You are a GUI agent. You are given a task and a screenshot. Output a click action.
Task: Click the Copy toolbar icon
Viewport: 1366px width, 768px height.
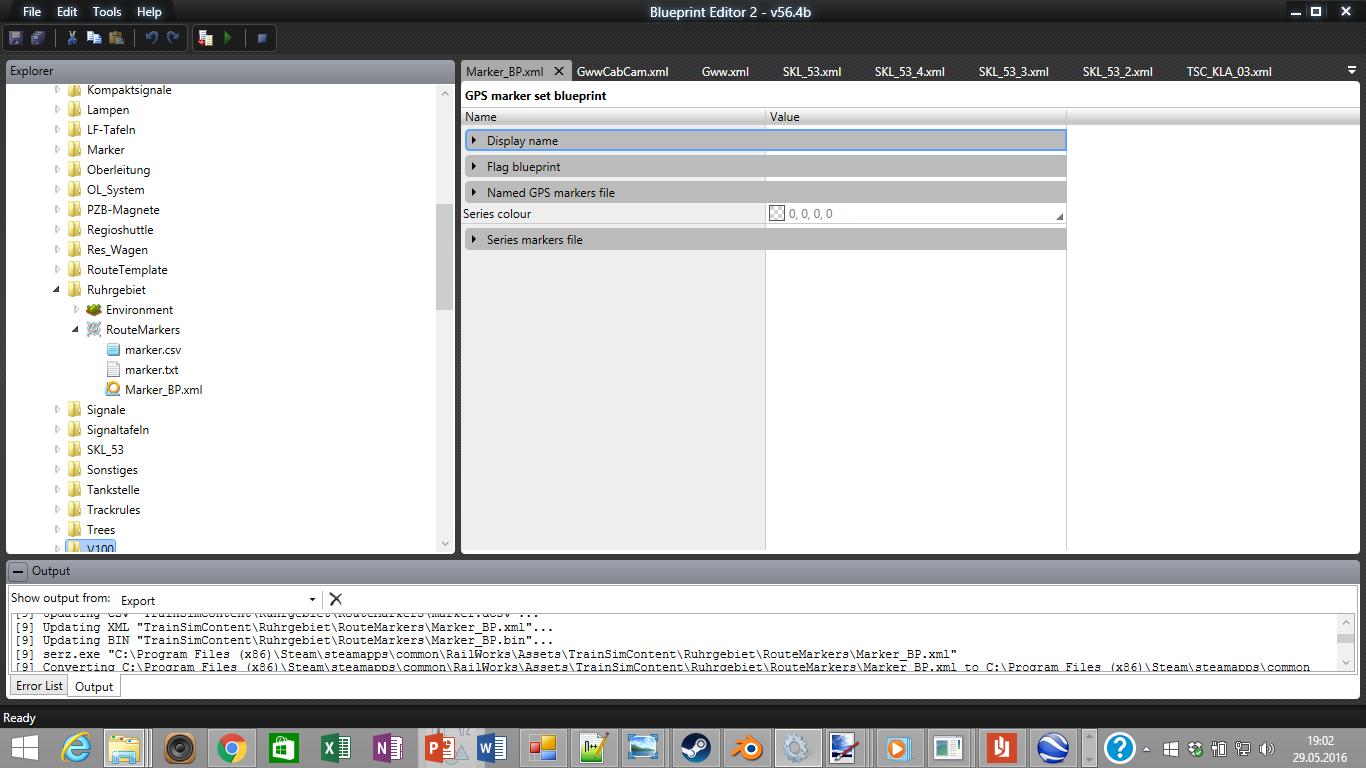pyautogui.click(x=94, y=38)
